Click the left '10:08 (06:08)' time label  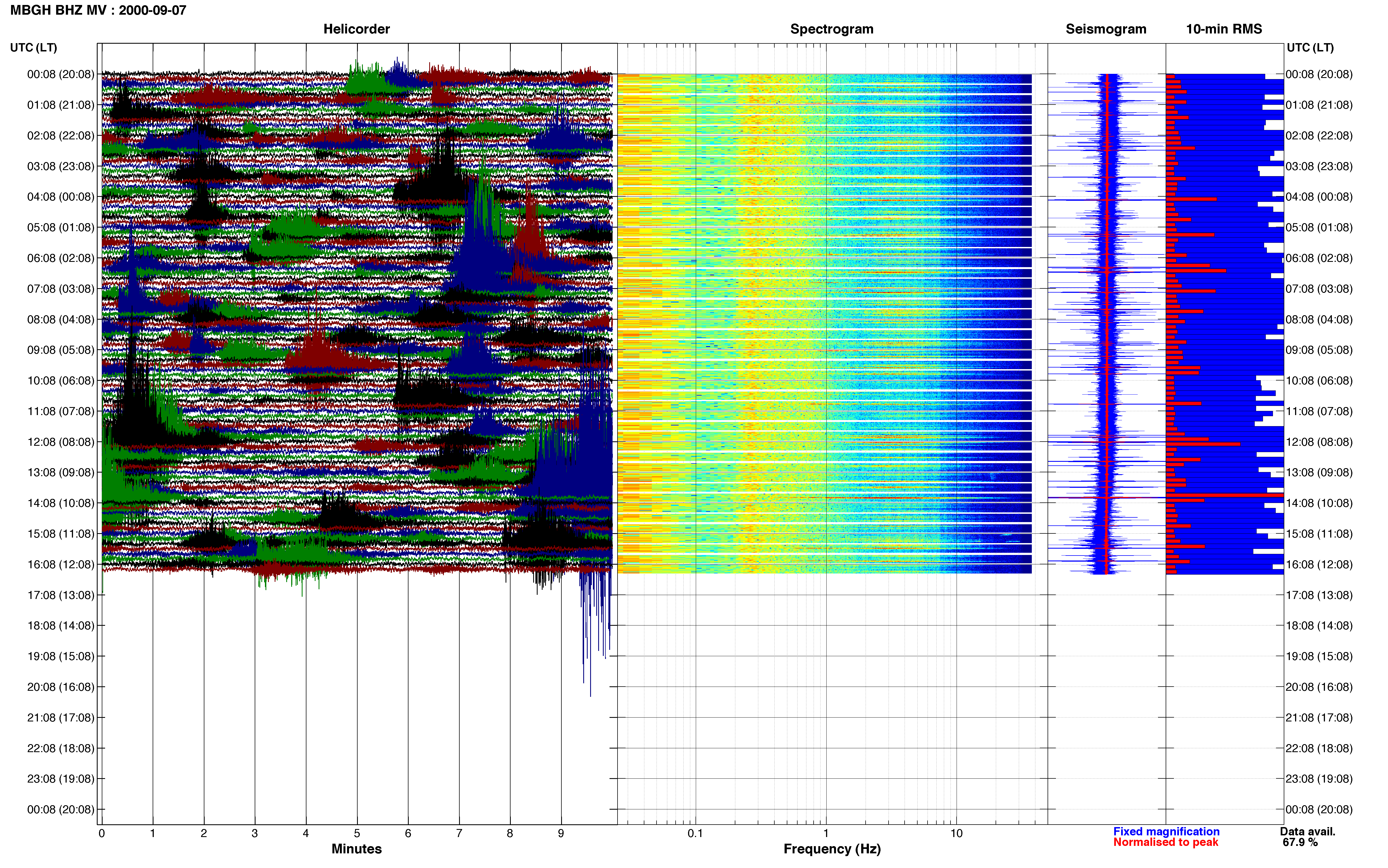[x=61, y=380]
